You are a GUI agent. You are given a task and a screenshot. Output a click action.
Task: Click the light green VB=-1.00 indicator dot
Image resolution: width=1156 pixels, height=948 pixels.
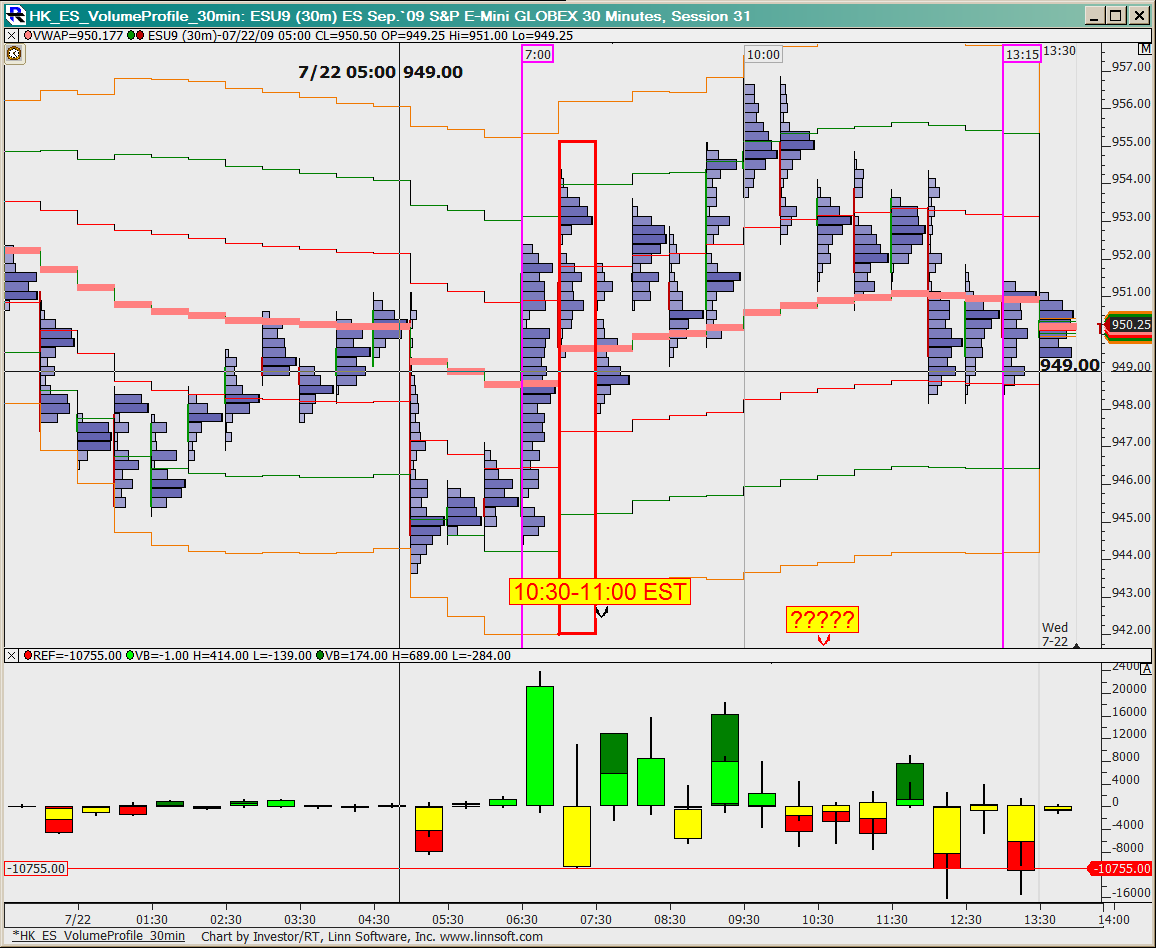(x=130, y=656)
